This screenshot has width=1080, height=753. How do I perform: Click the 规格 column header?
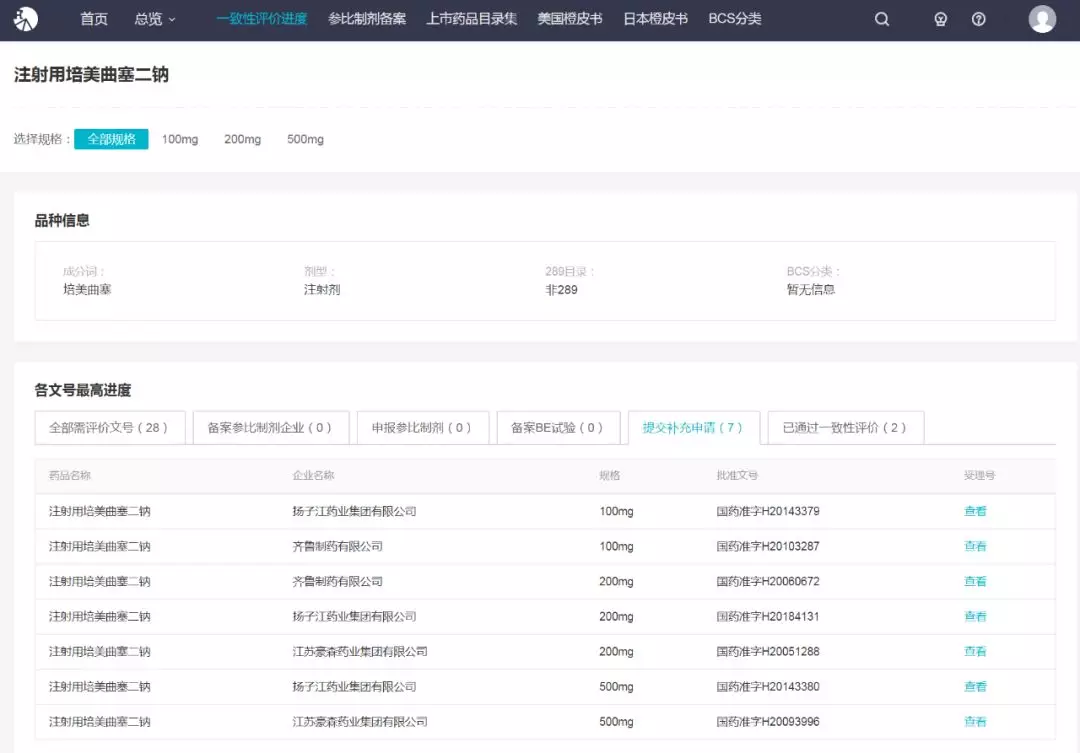tap(610, 475)
